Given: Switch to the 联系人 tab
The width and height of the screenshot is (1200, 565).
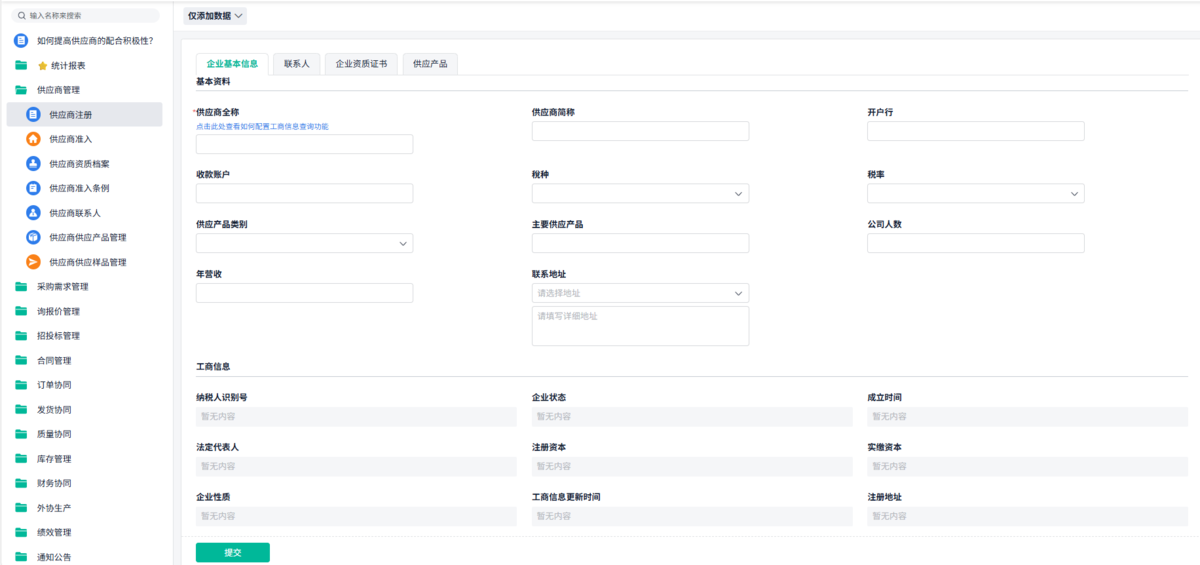Looking at the screenshot, I should [297, 63].
